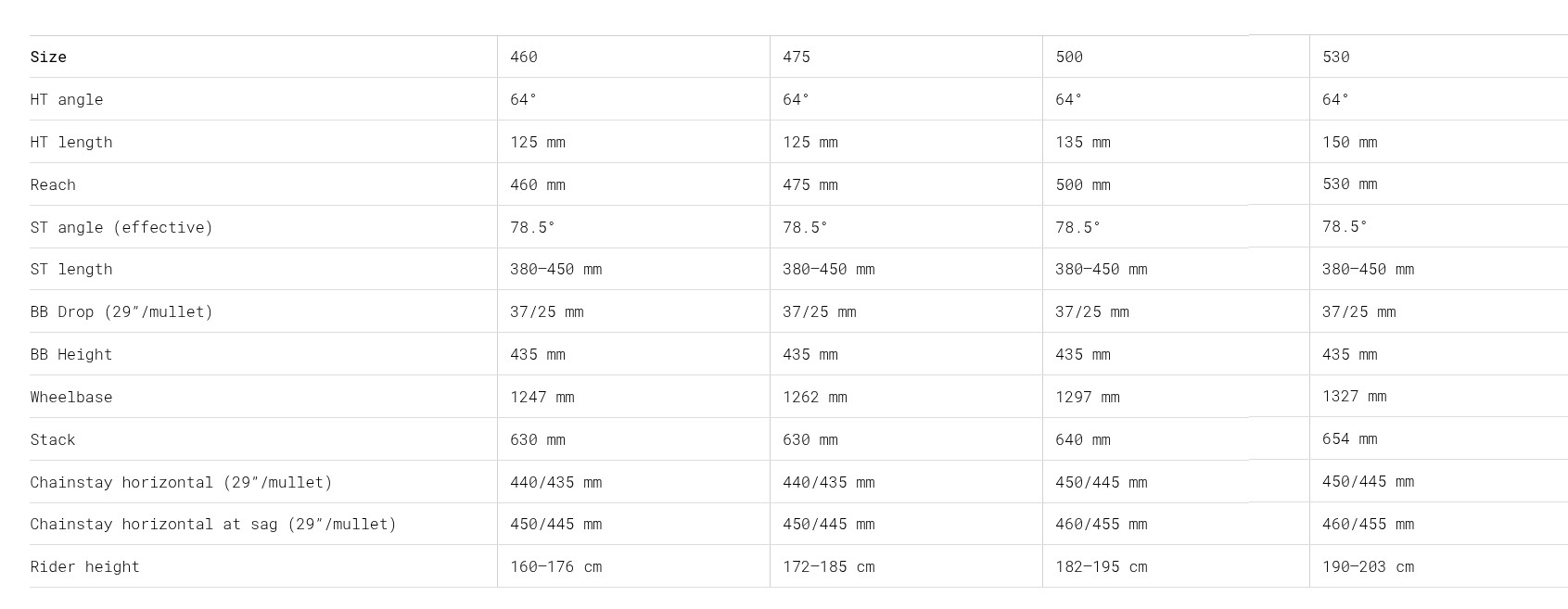Click the Chainstay horizontal at sag label

pos(213,524)
